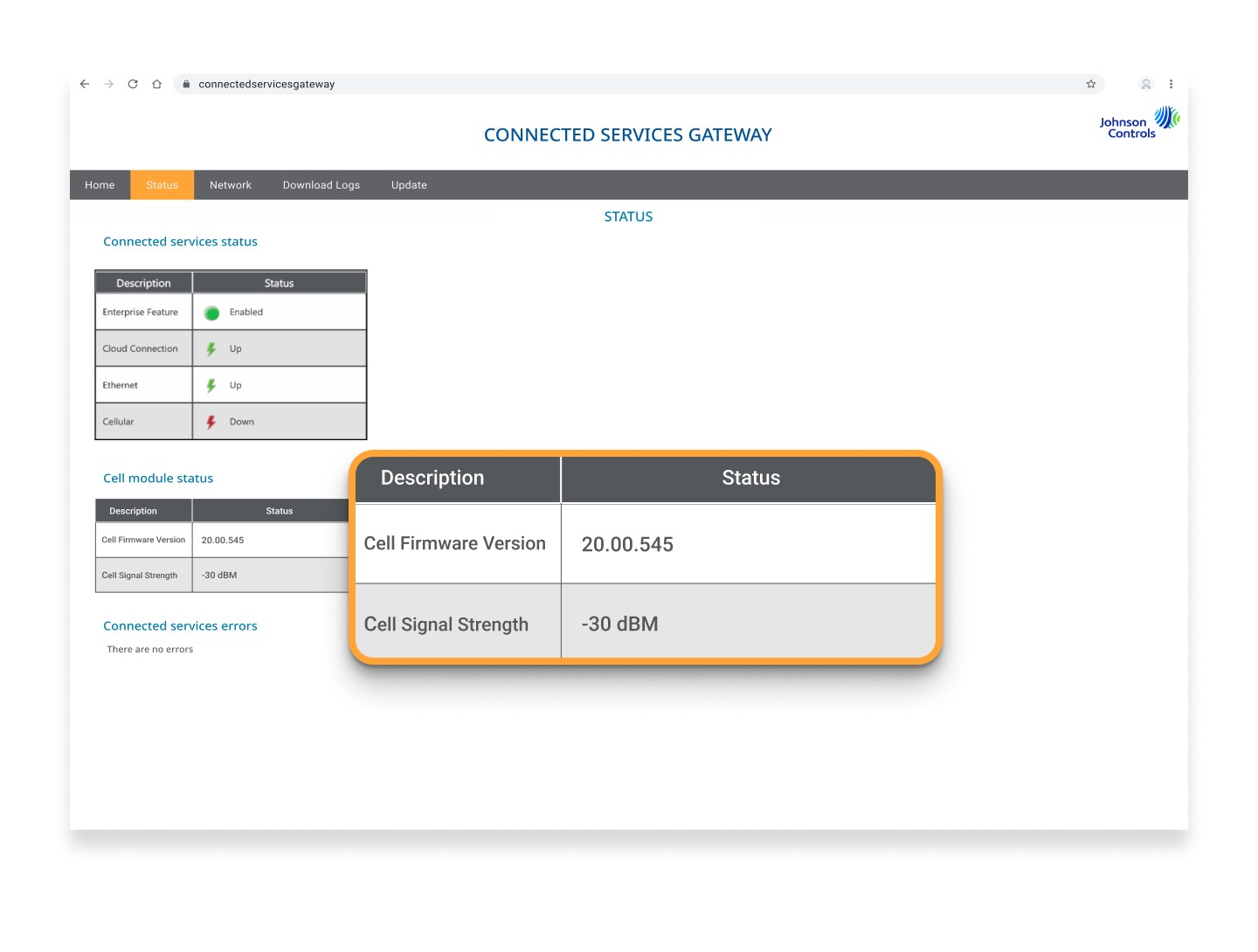Screen dimensions: 1258x952
Task: Select the highlighted Status tab
Action: (162, 185)
